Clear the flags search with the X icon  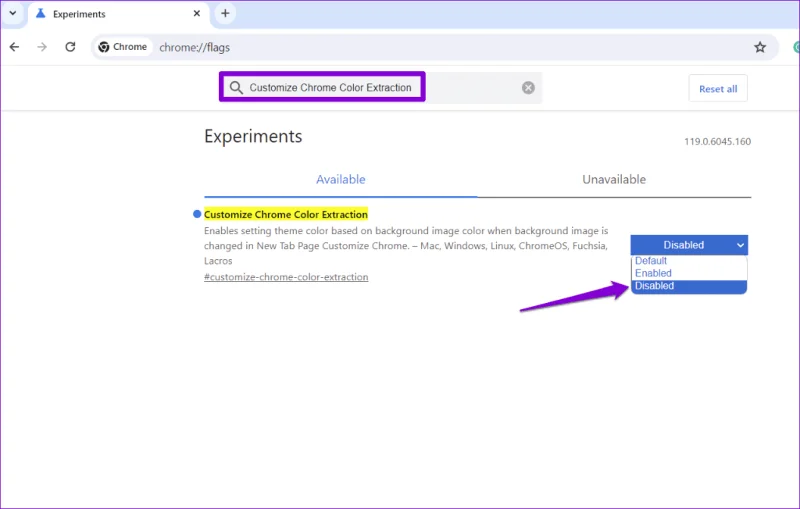click(x=528, y=88)
